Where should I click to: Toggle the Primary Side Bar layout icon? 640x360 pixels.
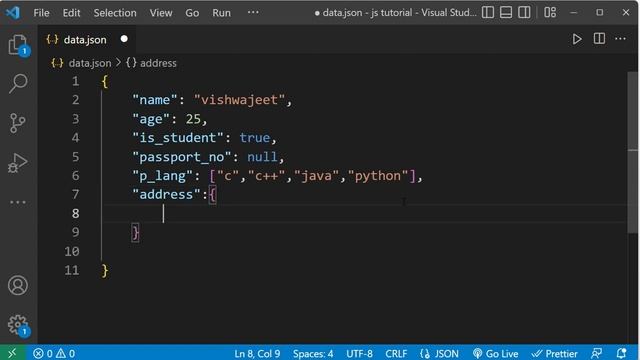pos(488,13)
